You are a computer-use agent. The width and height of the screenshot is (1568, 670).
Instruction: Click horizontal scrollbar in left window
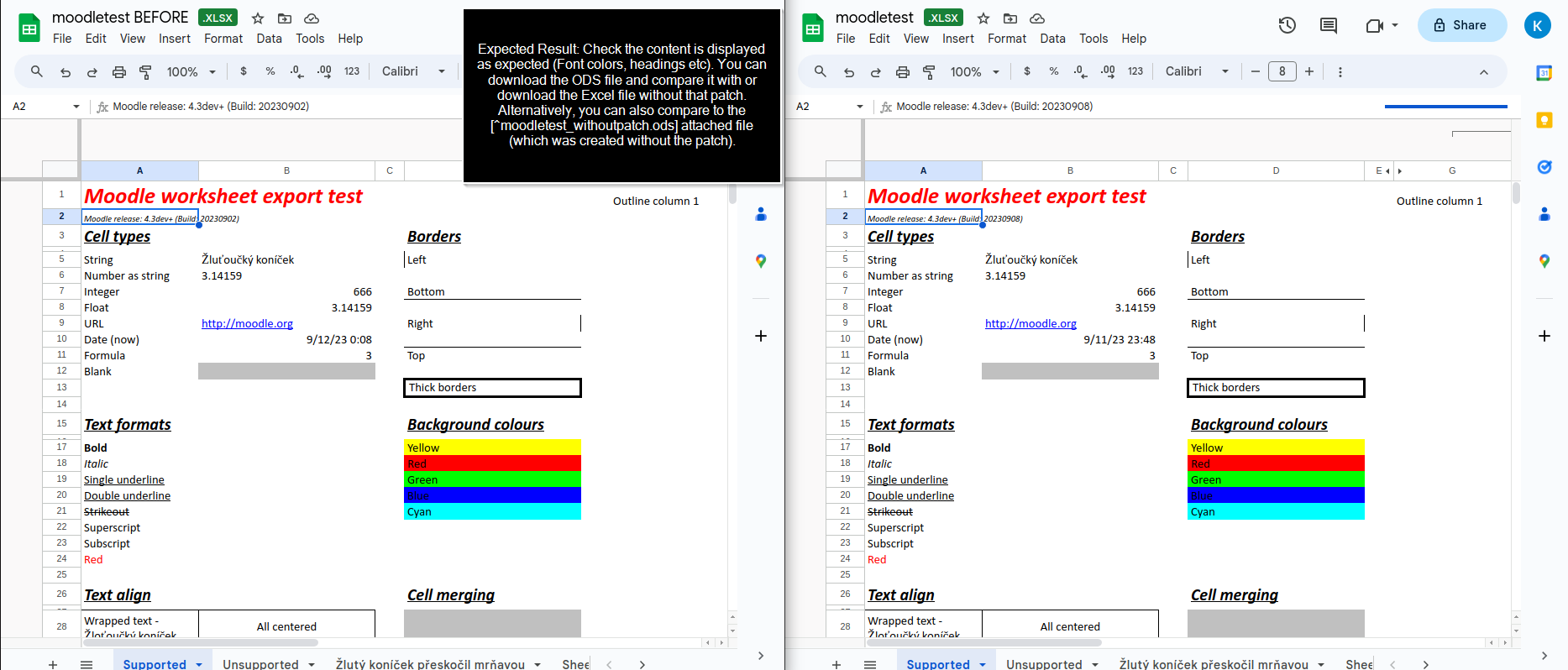[199, 643]
